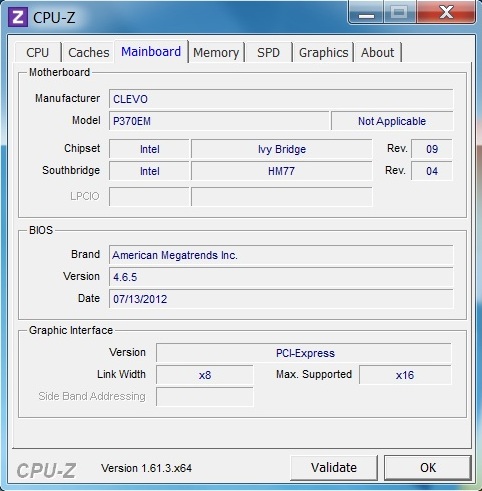
Task: Go to the Memory tab
Action: (x=216, y=52)
